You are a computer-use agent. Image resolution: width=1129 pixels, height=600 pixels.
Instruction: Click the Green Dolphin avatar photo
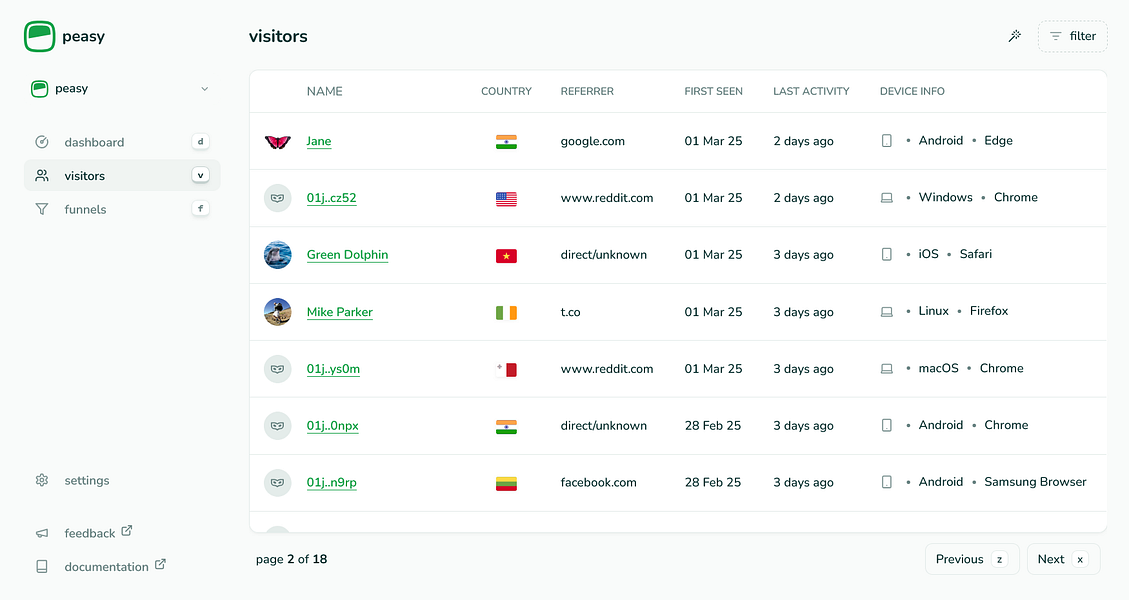[277, 255]
